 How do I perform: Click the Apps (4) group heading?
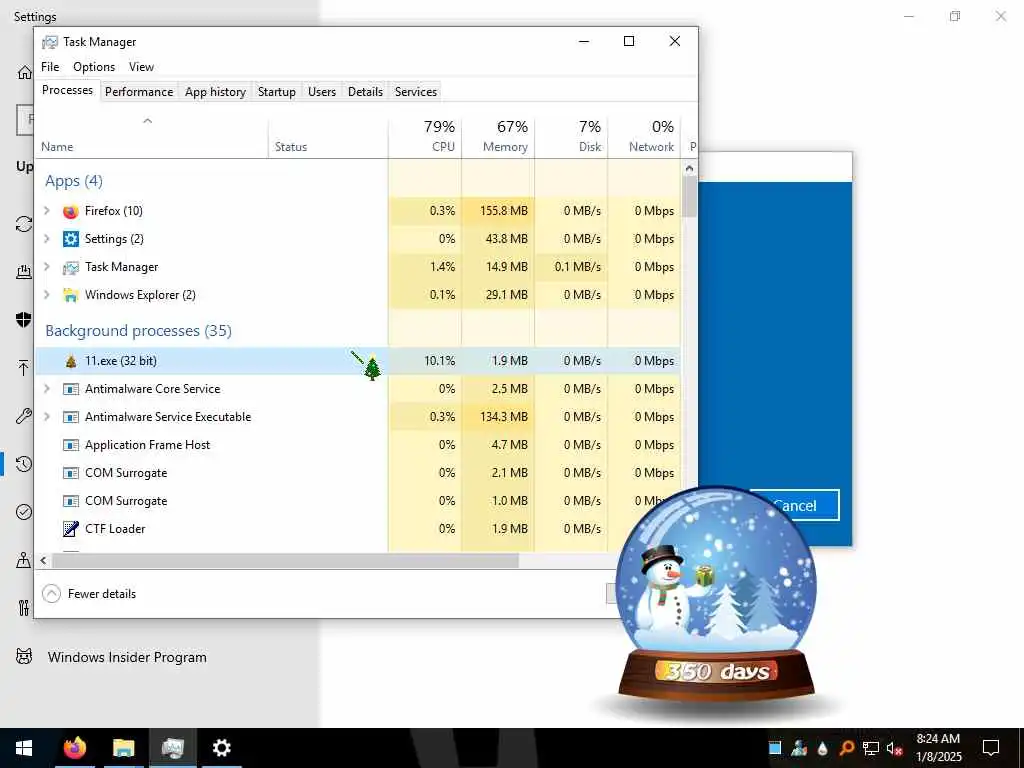(74, 181)
